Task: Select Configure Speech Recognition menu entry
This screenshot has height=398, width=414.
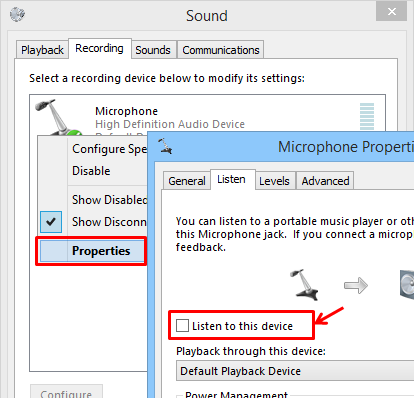Action: coord(110,149)
